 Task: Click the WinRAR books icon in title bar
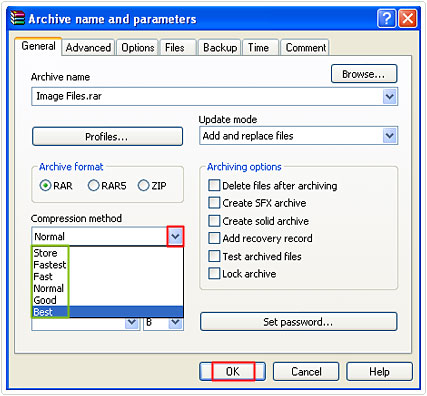(18, 18)
